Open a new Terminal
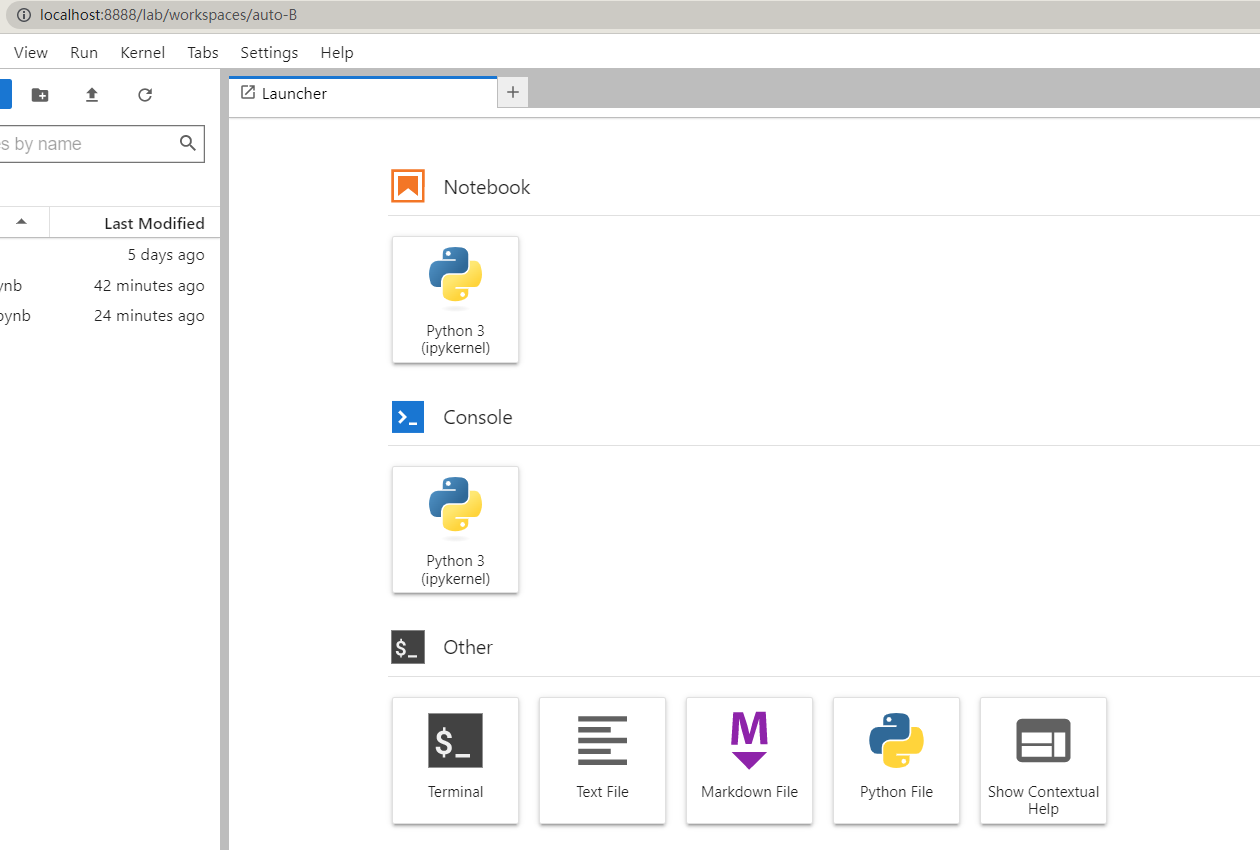The width and height of the screenshot is (1260, 850). [455, 760]
